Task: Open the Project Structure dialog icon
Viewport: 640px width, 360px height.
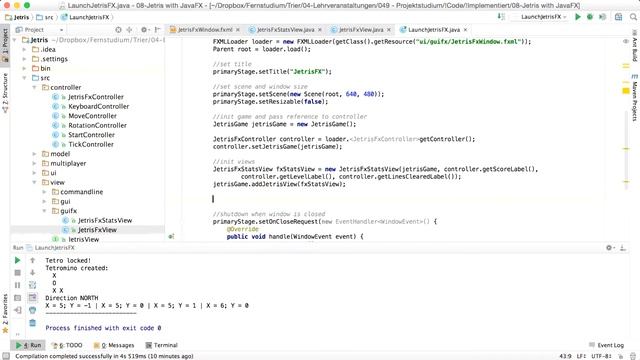Action: (x=618, y=17)
